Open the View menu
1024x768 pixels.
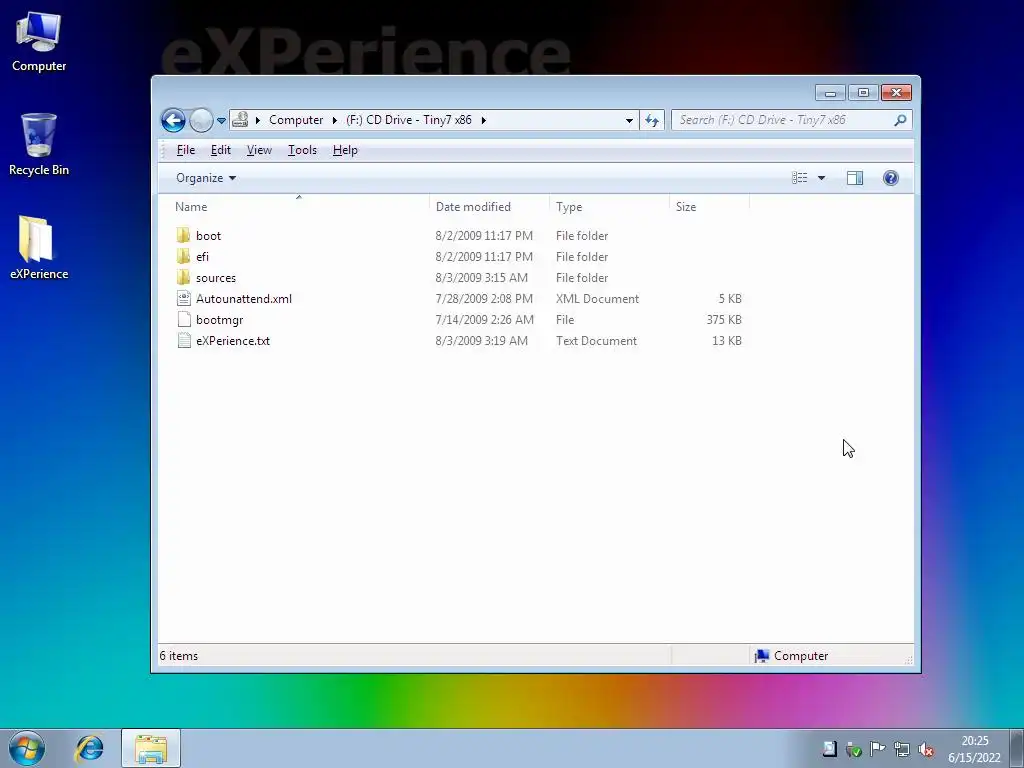coord(259,150)
